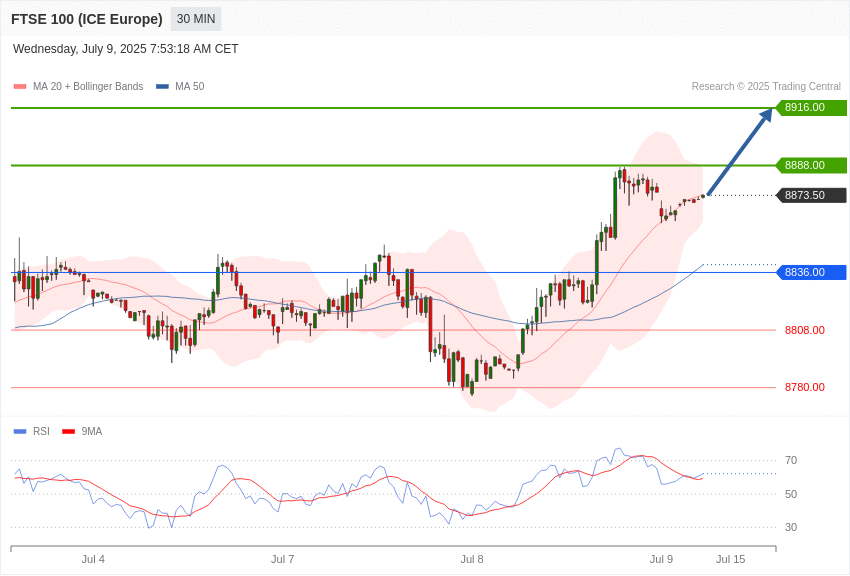The image size is (850, 576).
Task: Click the MA 20 + Bollinger Bands legend label
Action: [x=88, y=86]
